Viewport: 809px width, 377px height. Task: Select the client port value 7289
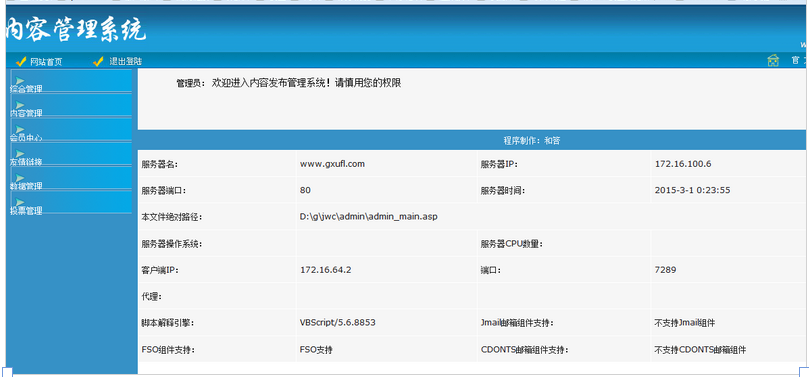coord(665,270)
